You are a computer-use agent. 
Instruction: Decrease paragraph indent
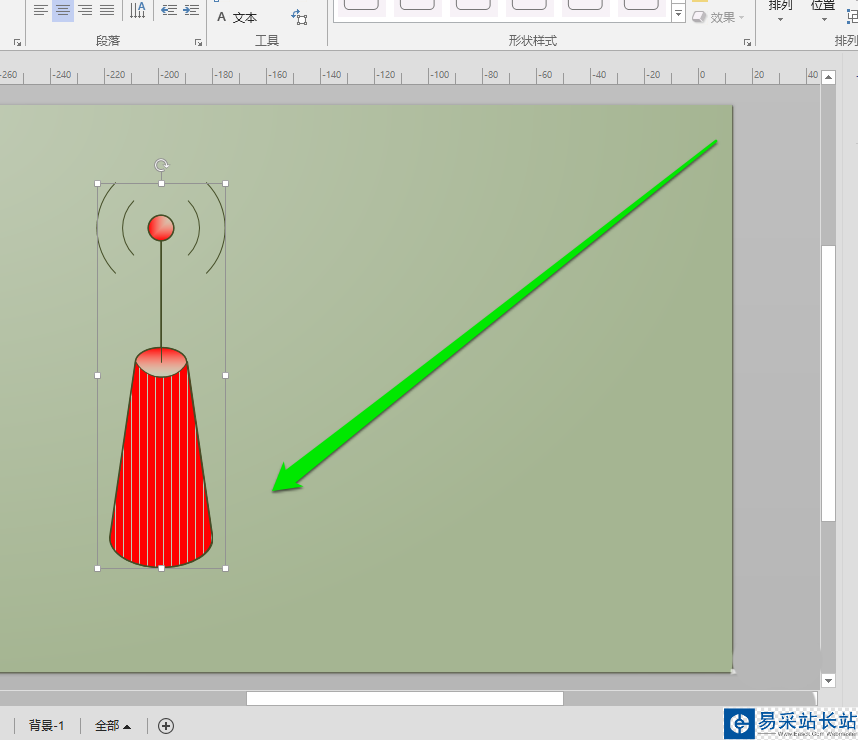[x=169, y=10]
